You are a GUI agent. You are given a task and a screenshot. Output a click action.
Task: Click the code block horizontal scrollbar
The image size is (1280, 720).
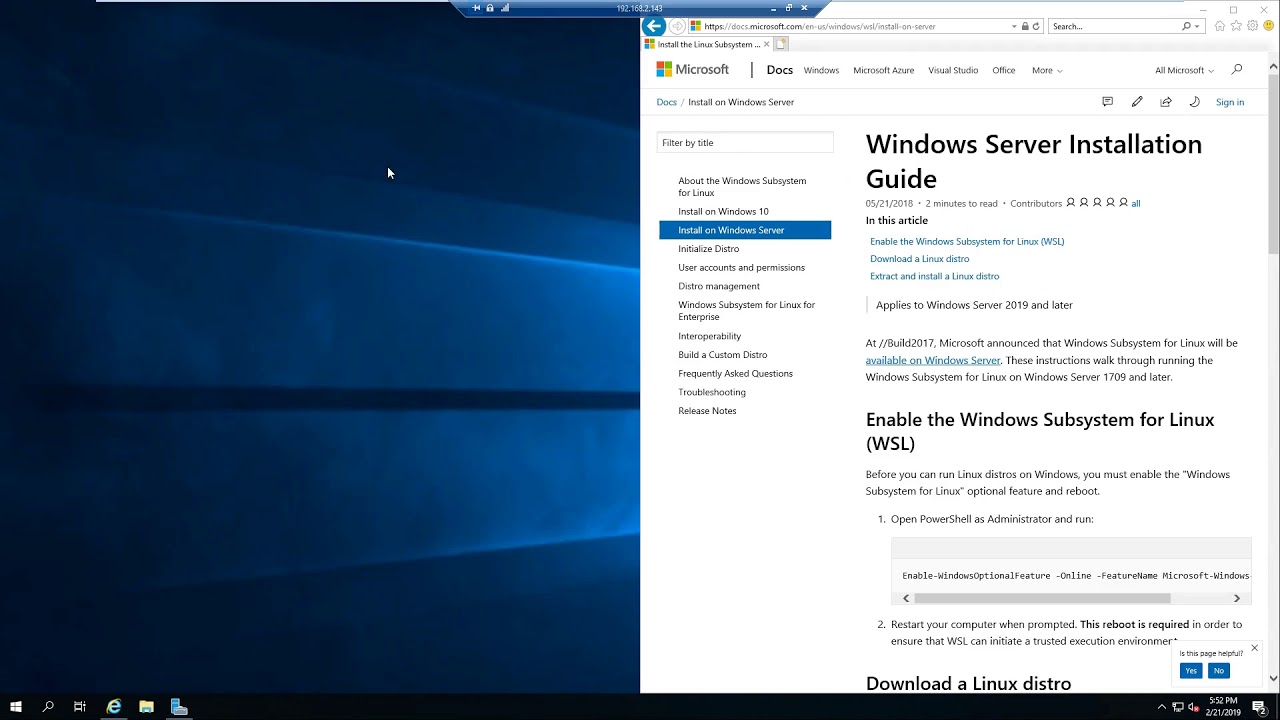(x=1041, y=598)
